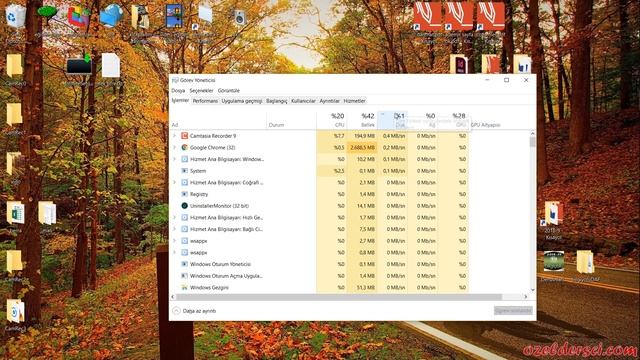Collapse view with Daha az ayrıntı
Screen dimensions: 640x360
coord(194,311)
